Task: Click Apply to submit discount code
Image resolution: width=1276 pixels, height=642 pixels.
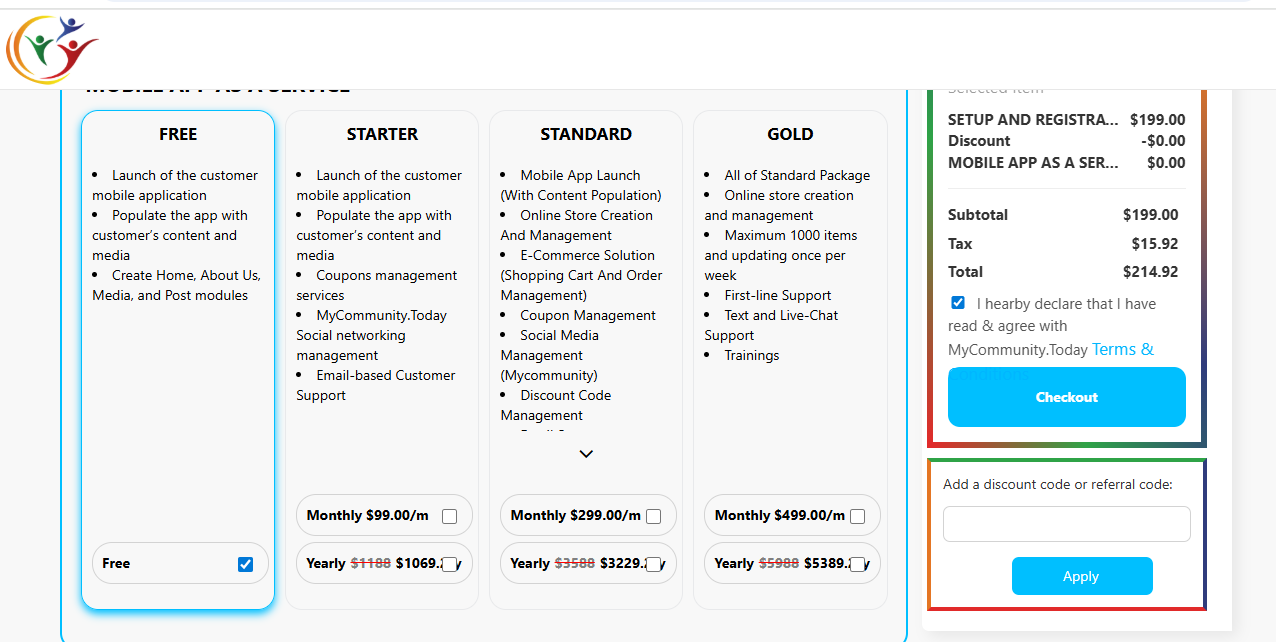Action: click(1081, 576)
